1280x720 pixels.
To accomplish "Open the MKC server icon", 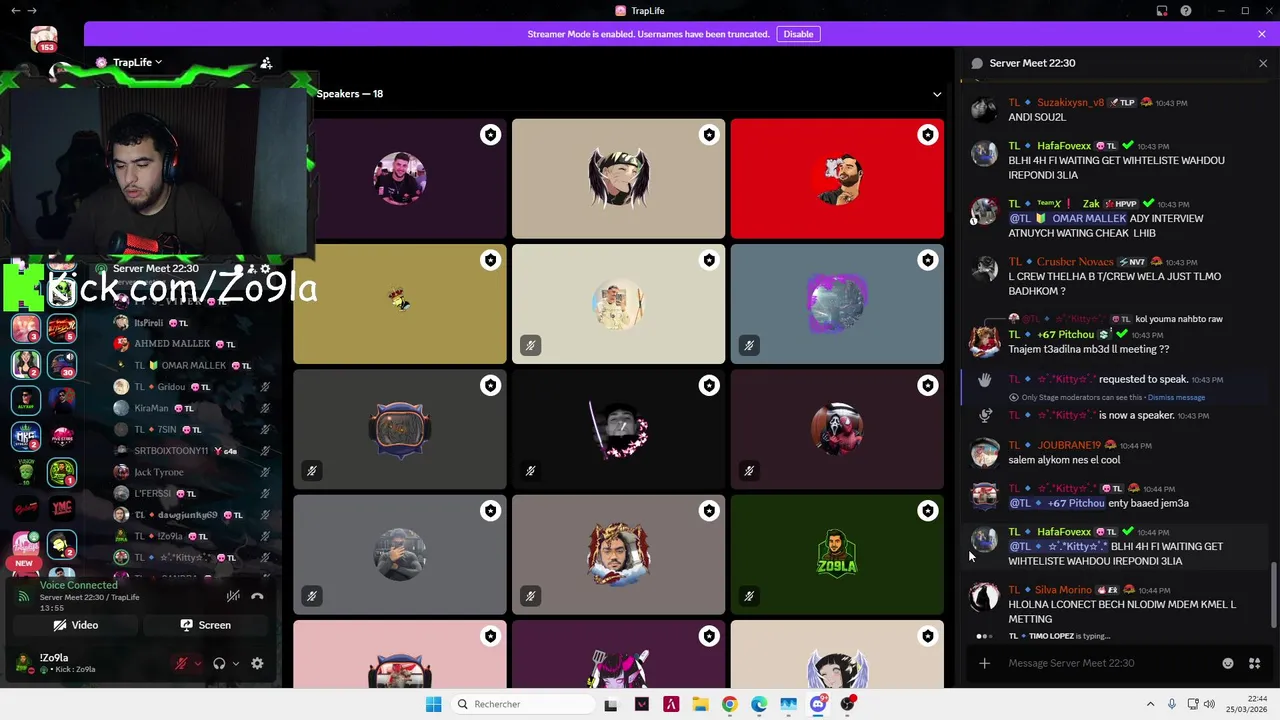I will pos(25,437).
